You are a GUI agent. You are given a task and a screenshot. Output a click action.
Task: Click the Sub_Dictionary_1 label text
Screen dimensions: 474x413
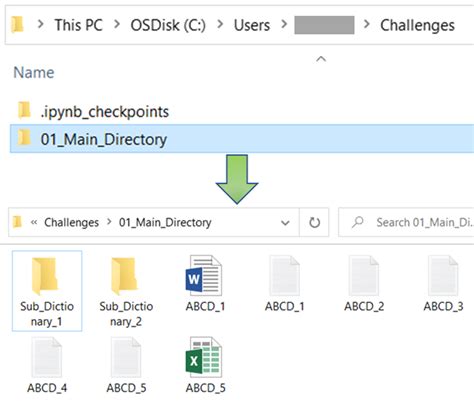[x=47, y=314]
